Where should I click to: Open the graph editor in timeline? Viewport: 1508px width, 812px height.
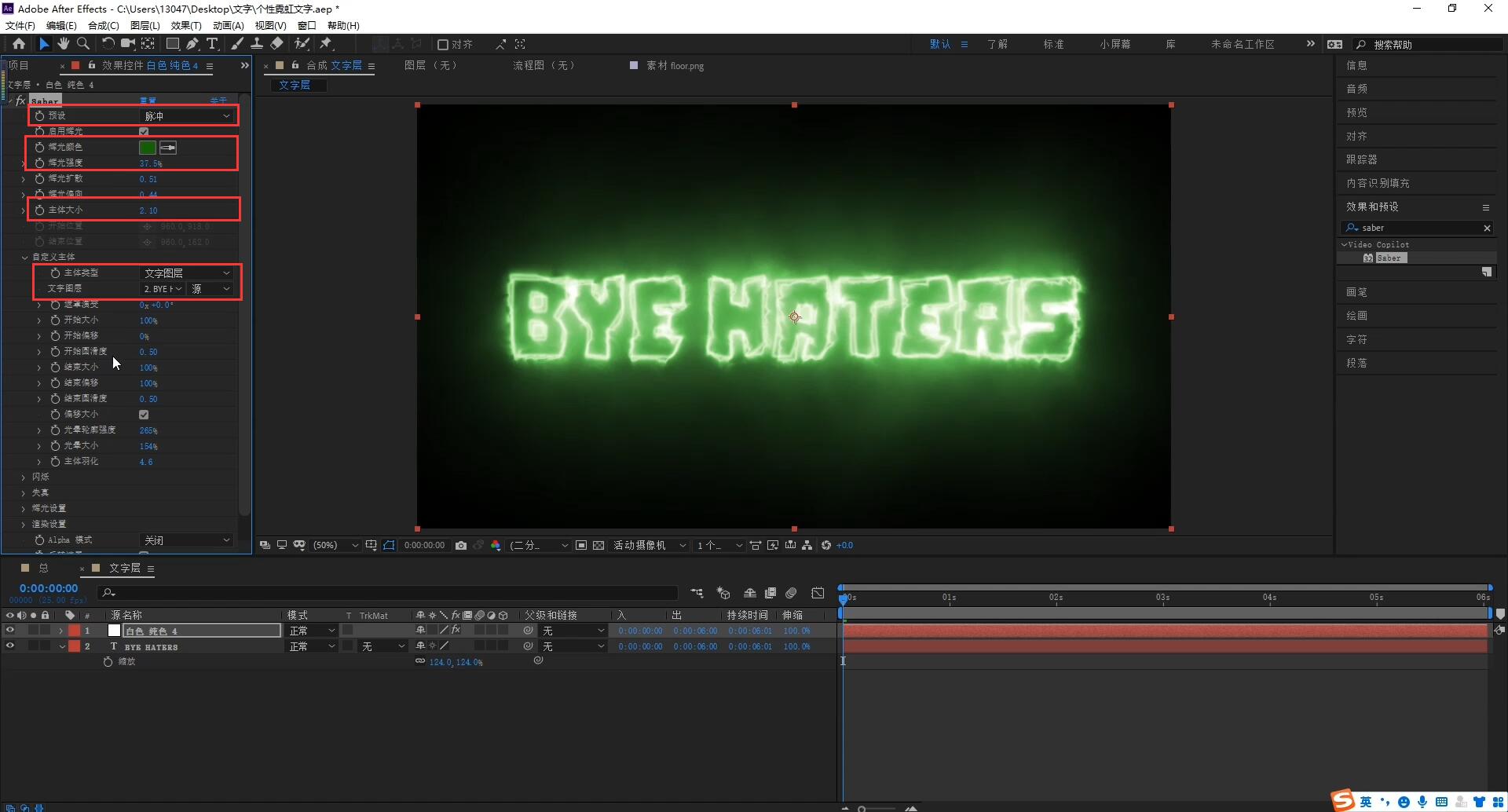(818, 593)
